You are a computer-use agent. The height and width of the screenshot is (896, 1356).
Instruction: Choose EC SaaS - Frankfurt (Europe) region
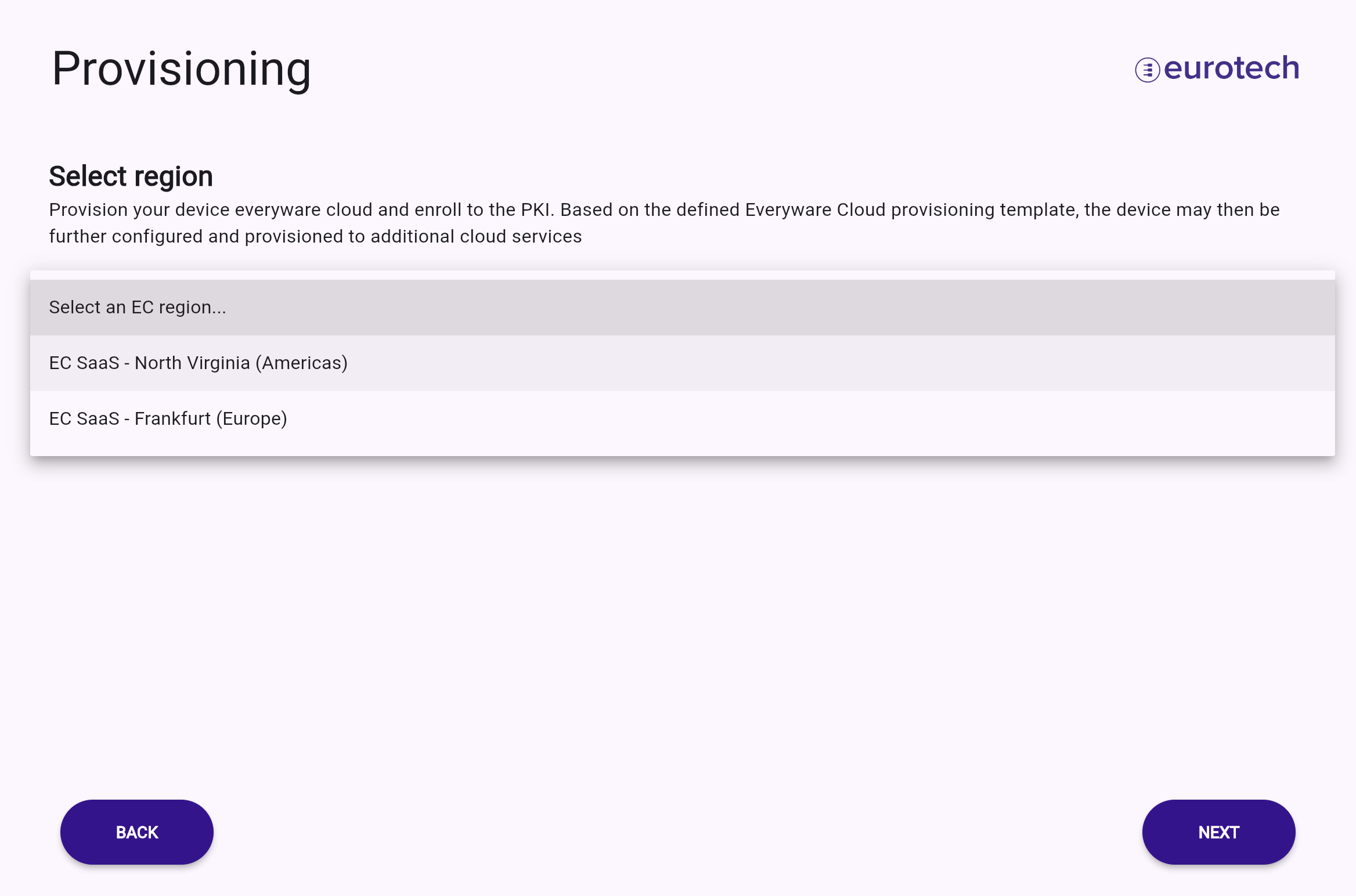click(x=683, y=419)
